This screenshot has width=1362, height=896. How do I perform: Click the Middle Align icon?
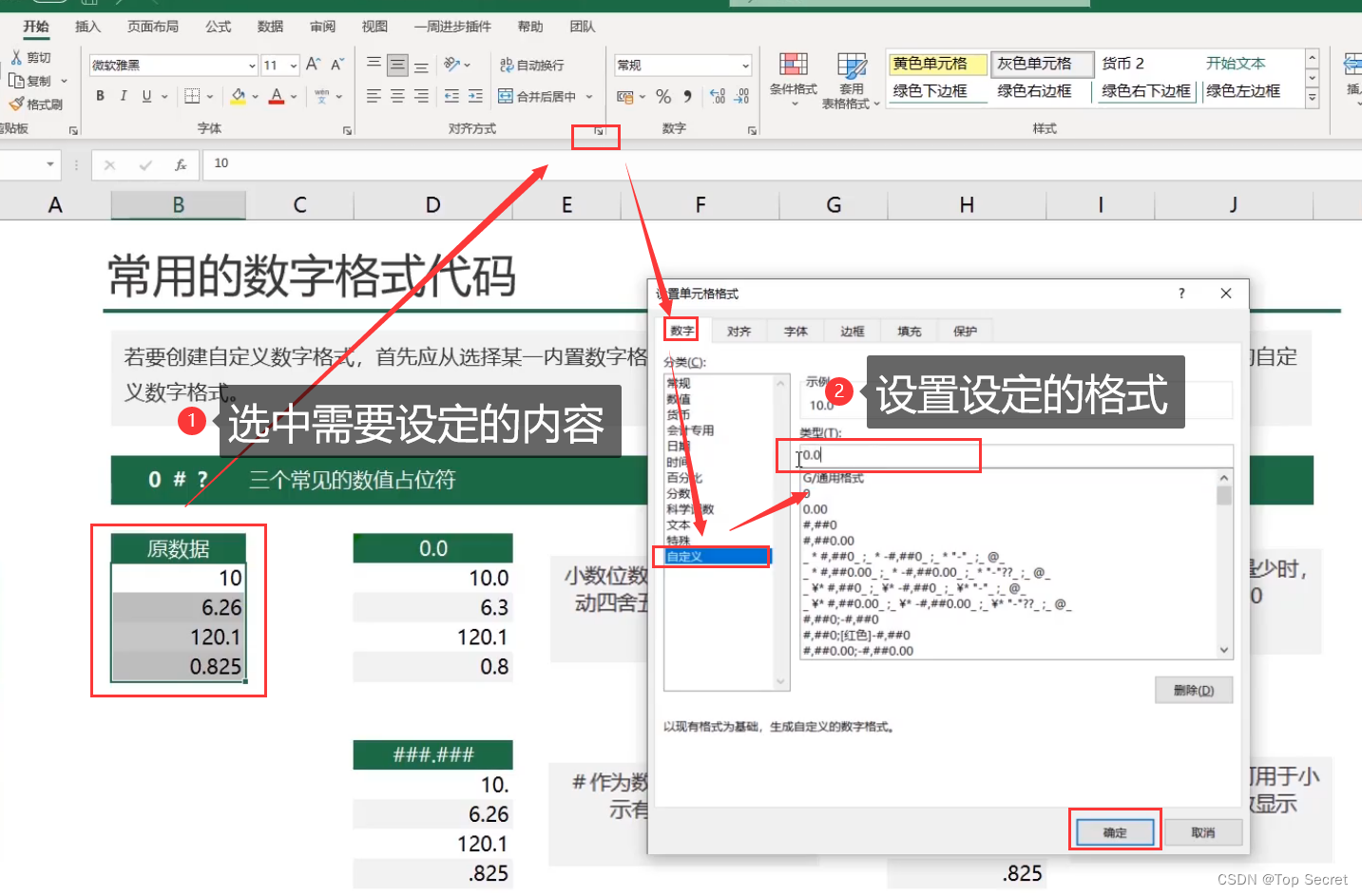tap(397, 65)
